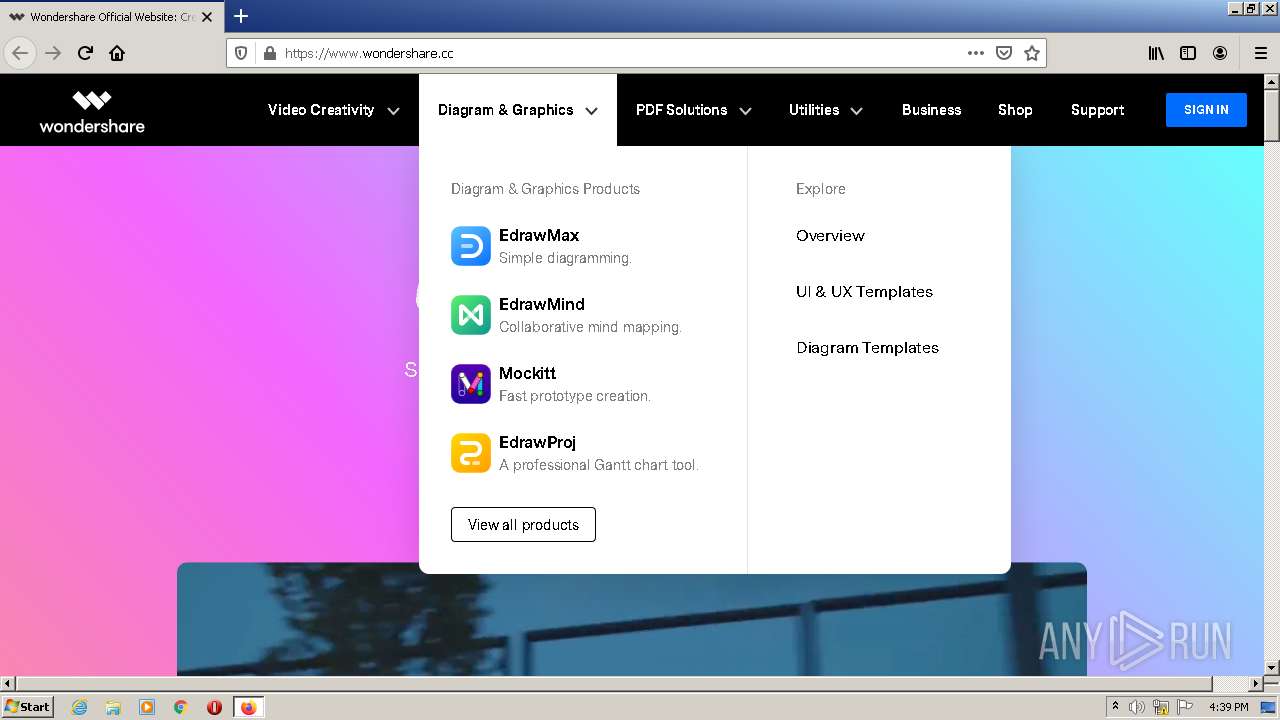Open the Windows Start menu
The height and width of the screenshot is (720, 1280).
(28, 707)
